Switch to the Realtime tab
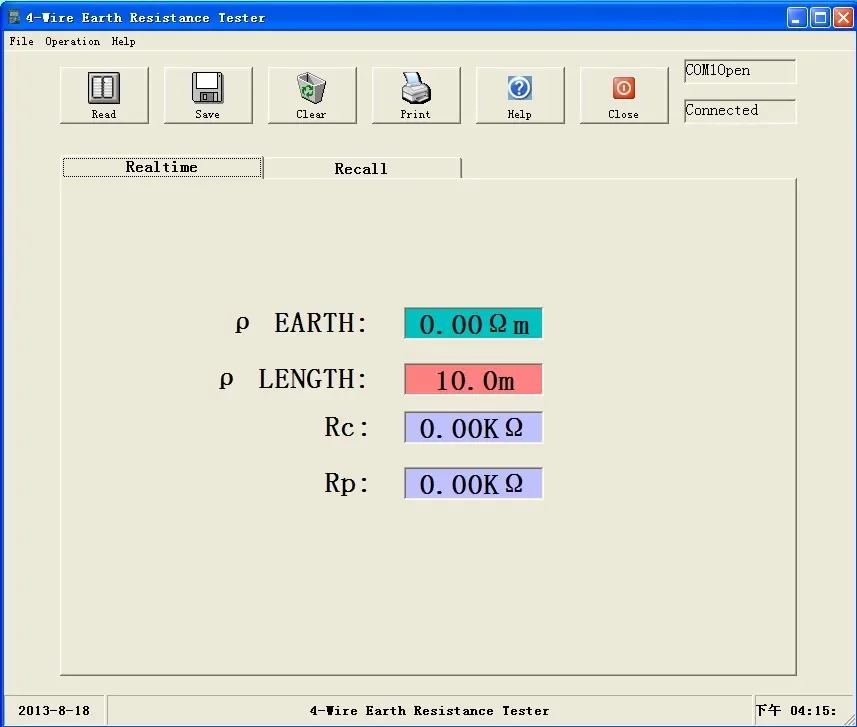 coord(162,167)
